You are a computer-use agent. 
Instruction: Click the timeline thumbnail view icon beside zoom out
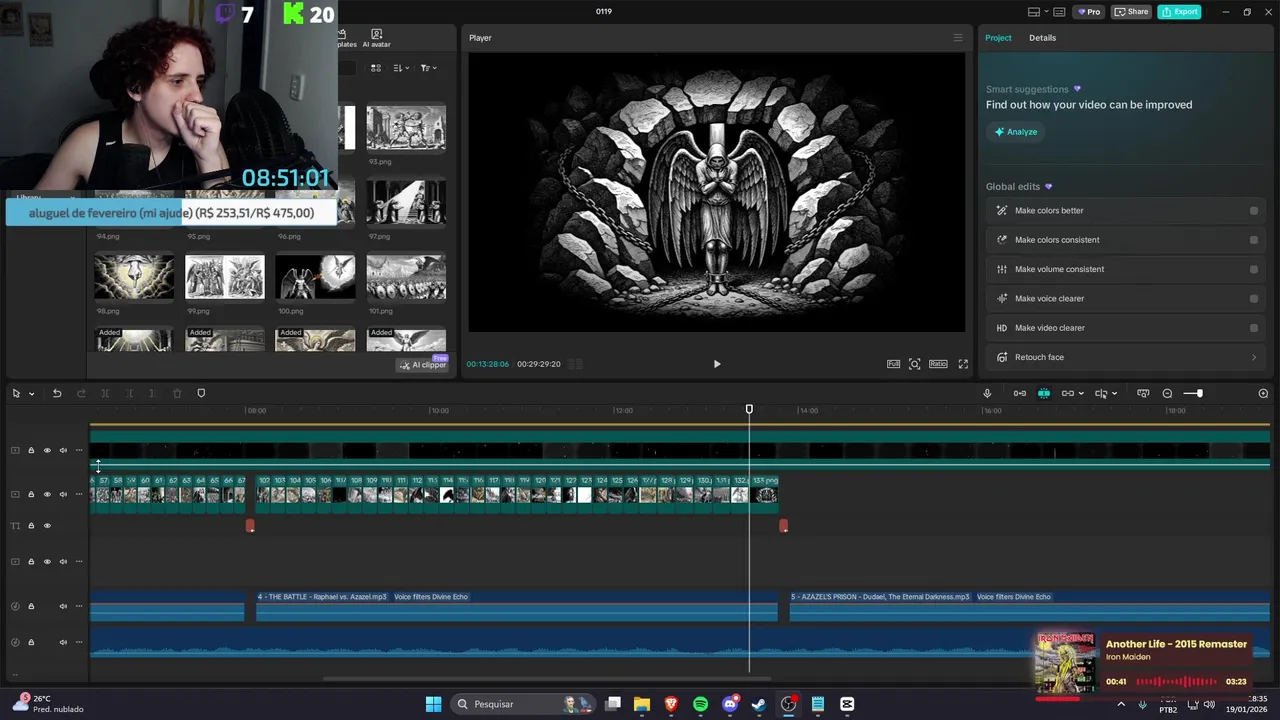coord(1143,393)
